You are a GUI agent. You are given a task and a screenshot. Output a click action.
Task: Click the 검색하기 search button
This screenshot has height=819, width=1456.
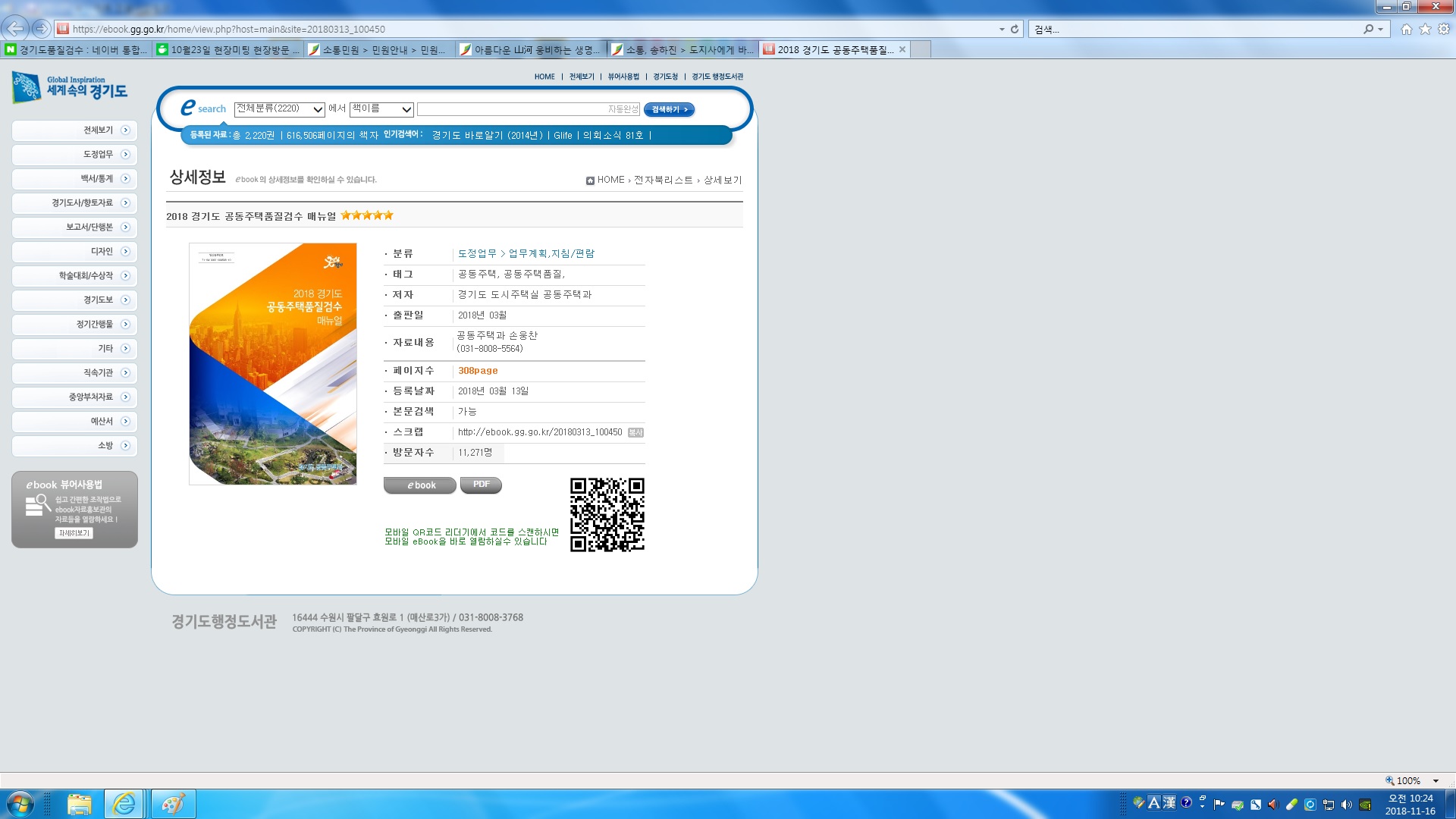(669, 109)
